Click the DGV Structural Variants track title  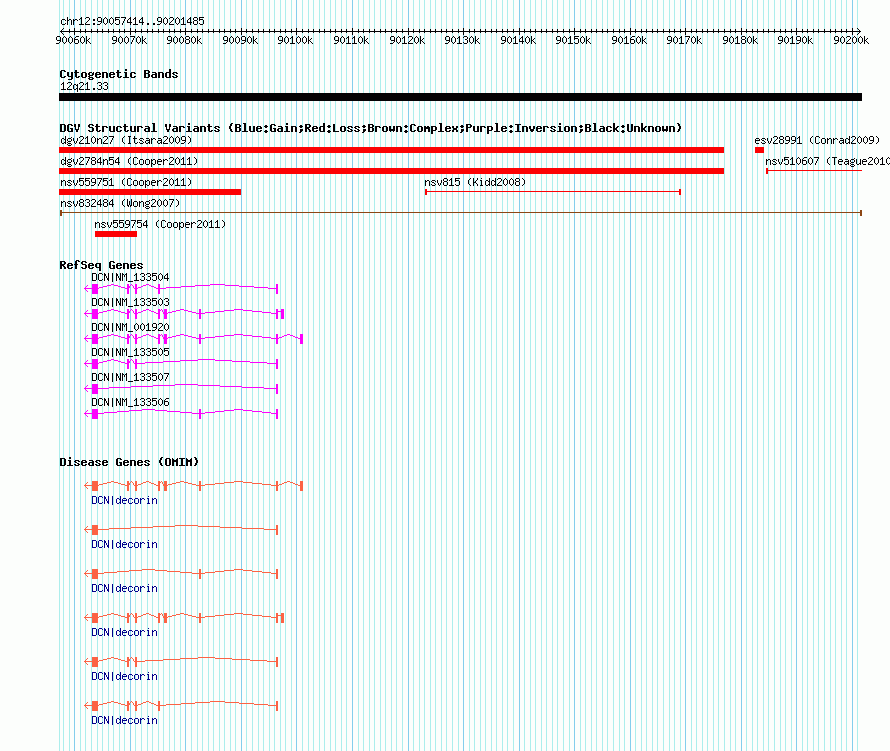[x=370, y=128]
